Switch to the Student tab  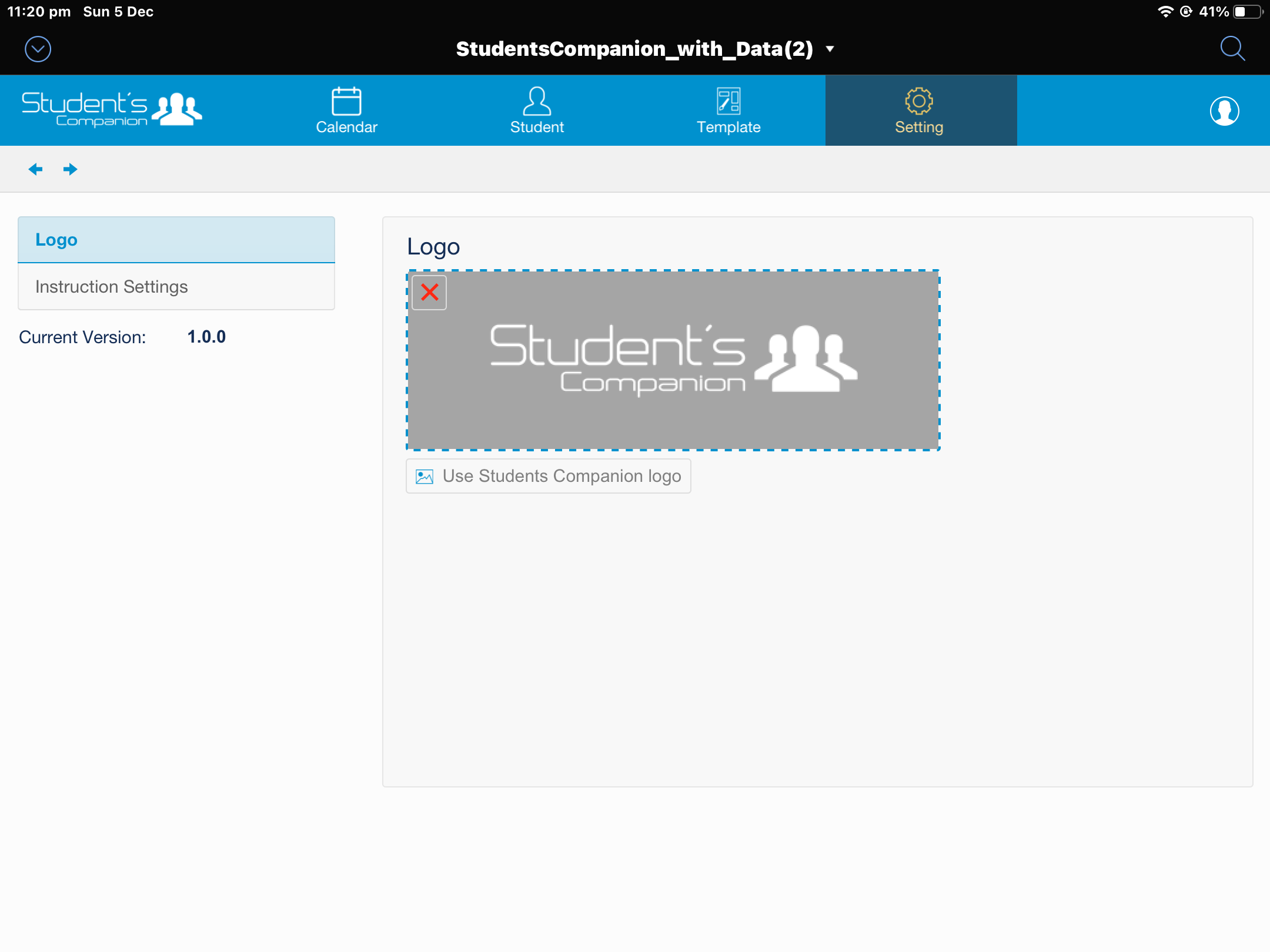(537, 110)
